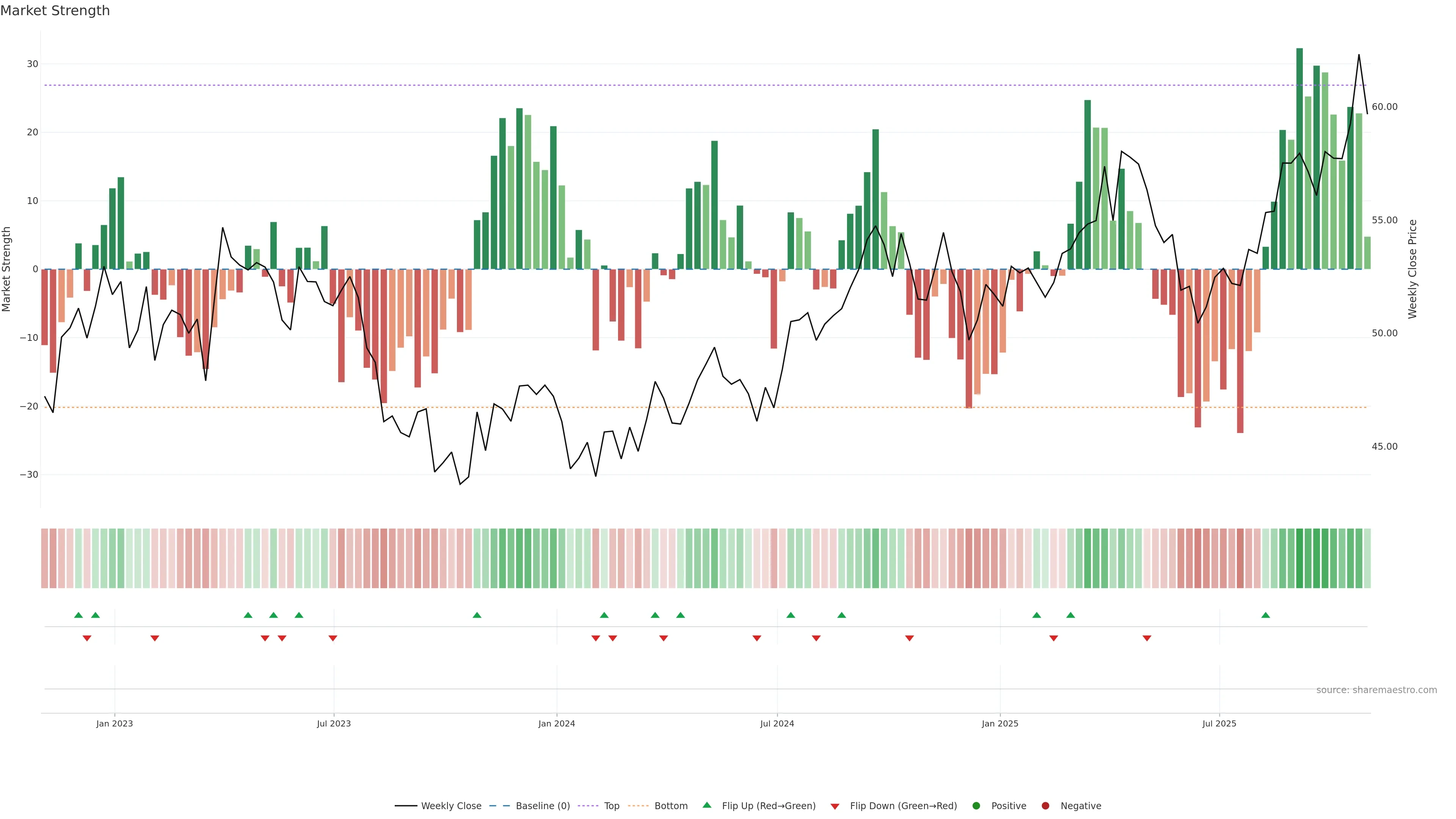1456x819 pixels.
Task: Click the Negative red circle legend icon
Action: [x=1045, y=806]
